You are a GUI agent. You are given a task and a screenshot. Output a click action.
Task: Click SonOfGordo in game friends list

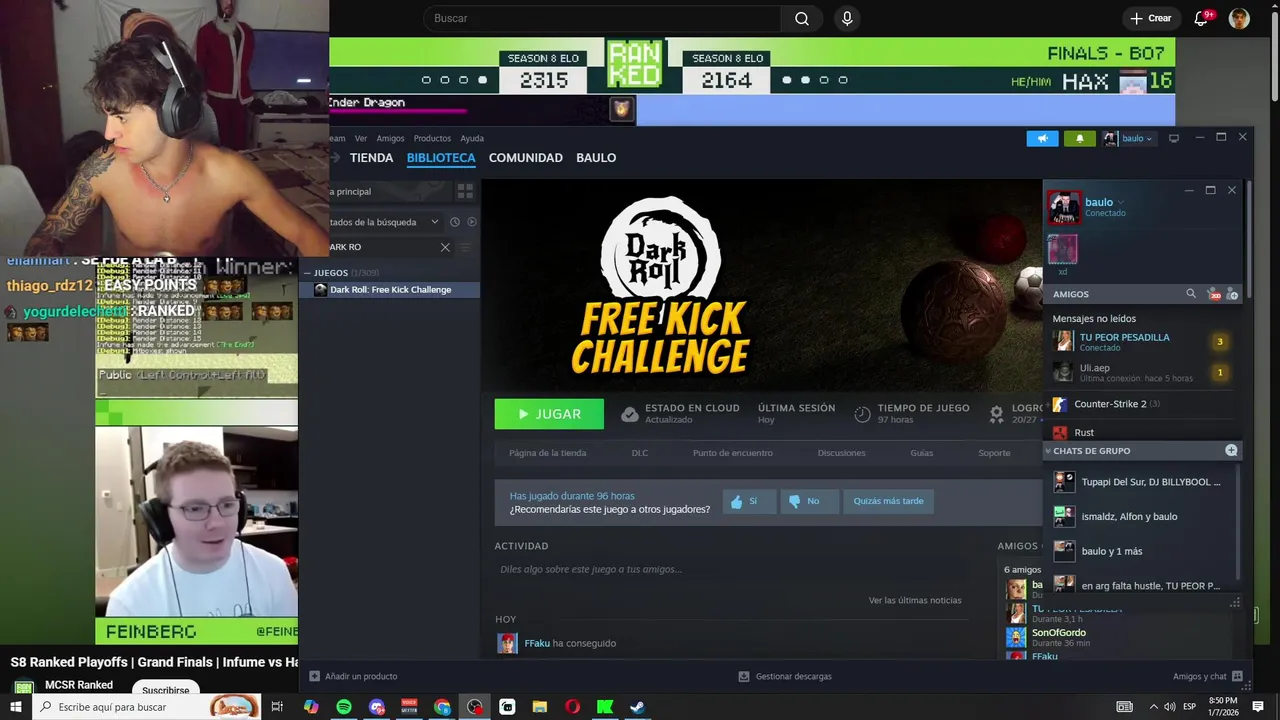pyautogui.click(x=1058, y=633)
